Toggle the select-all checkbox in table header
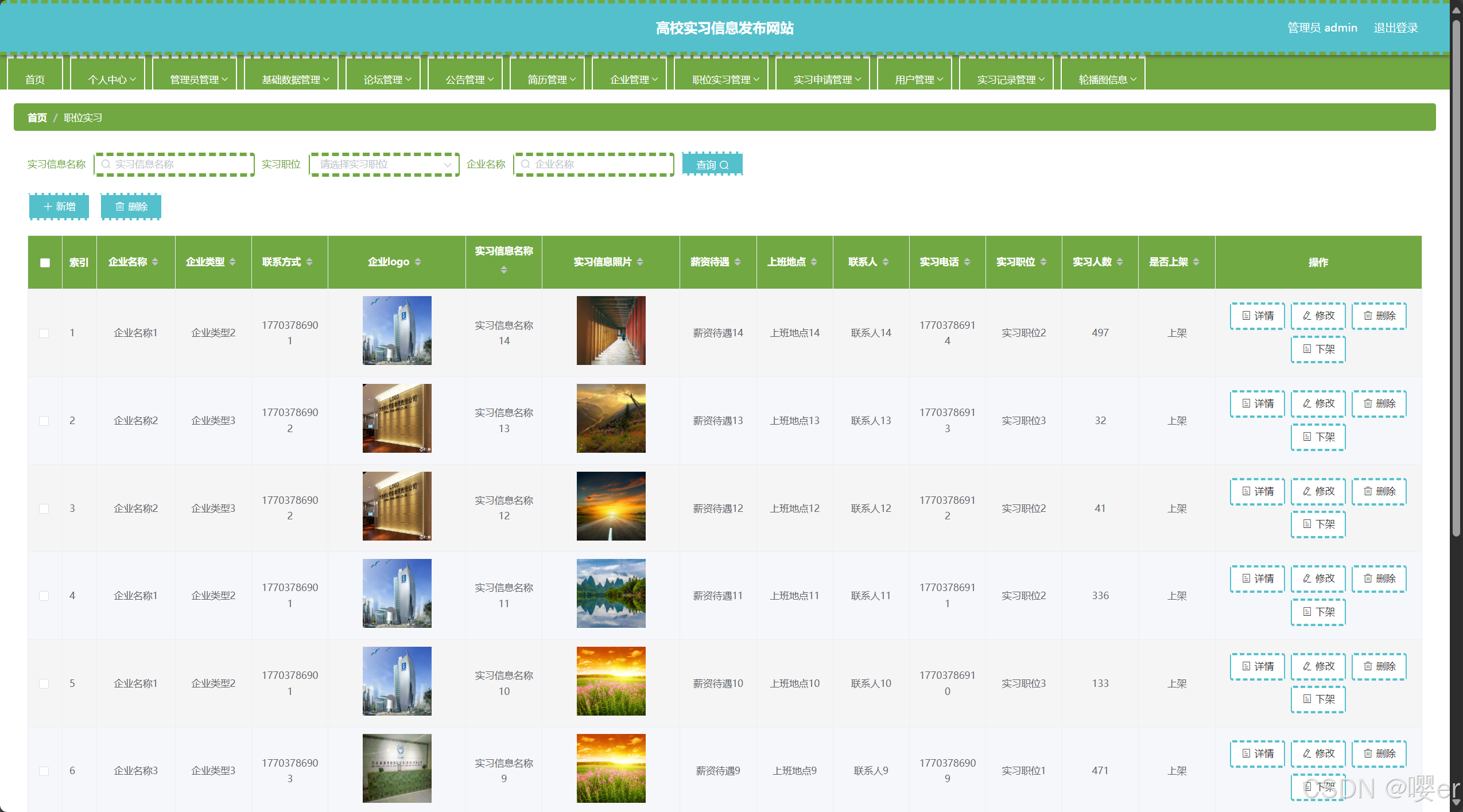This screenshot has height=812, width=1463. pos(45,262)
